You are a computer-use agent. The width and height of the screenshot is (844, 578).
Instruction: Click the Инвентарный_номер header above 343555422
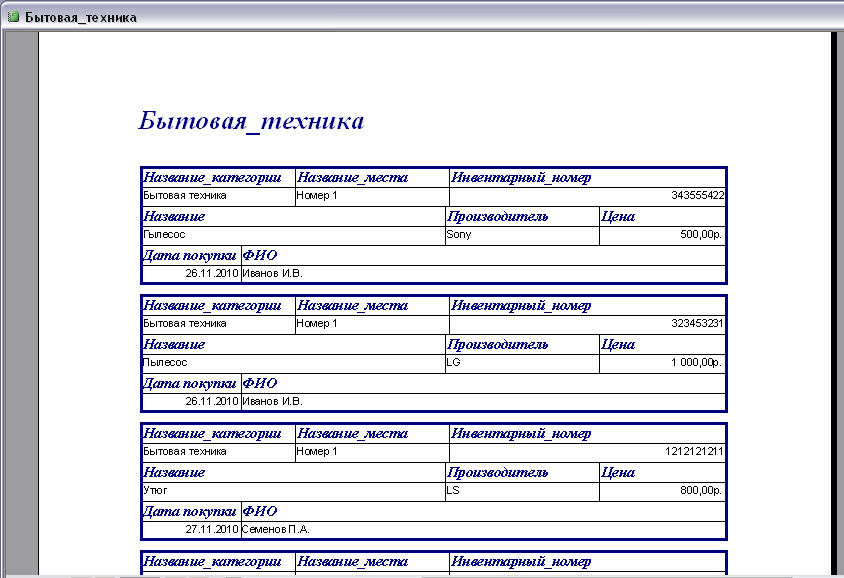(521, 178)
